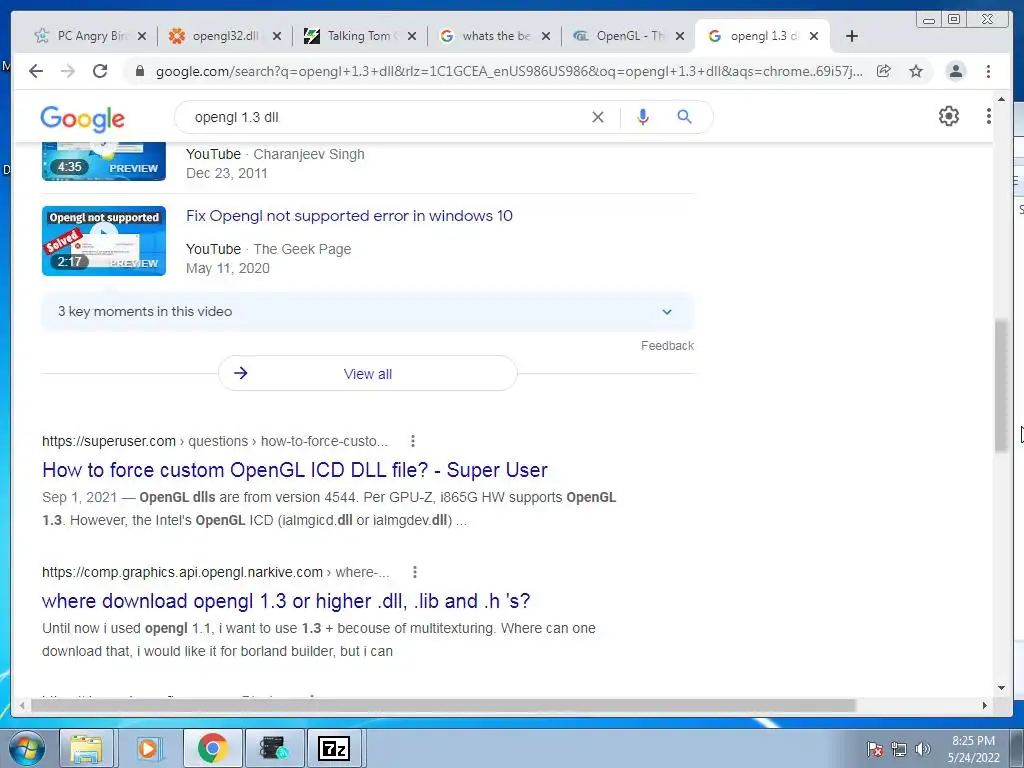Click the browser forward arrow
This screenshot has height=768, width=1024.
pyautogui.click(x=68, y=71)
